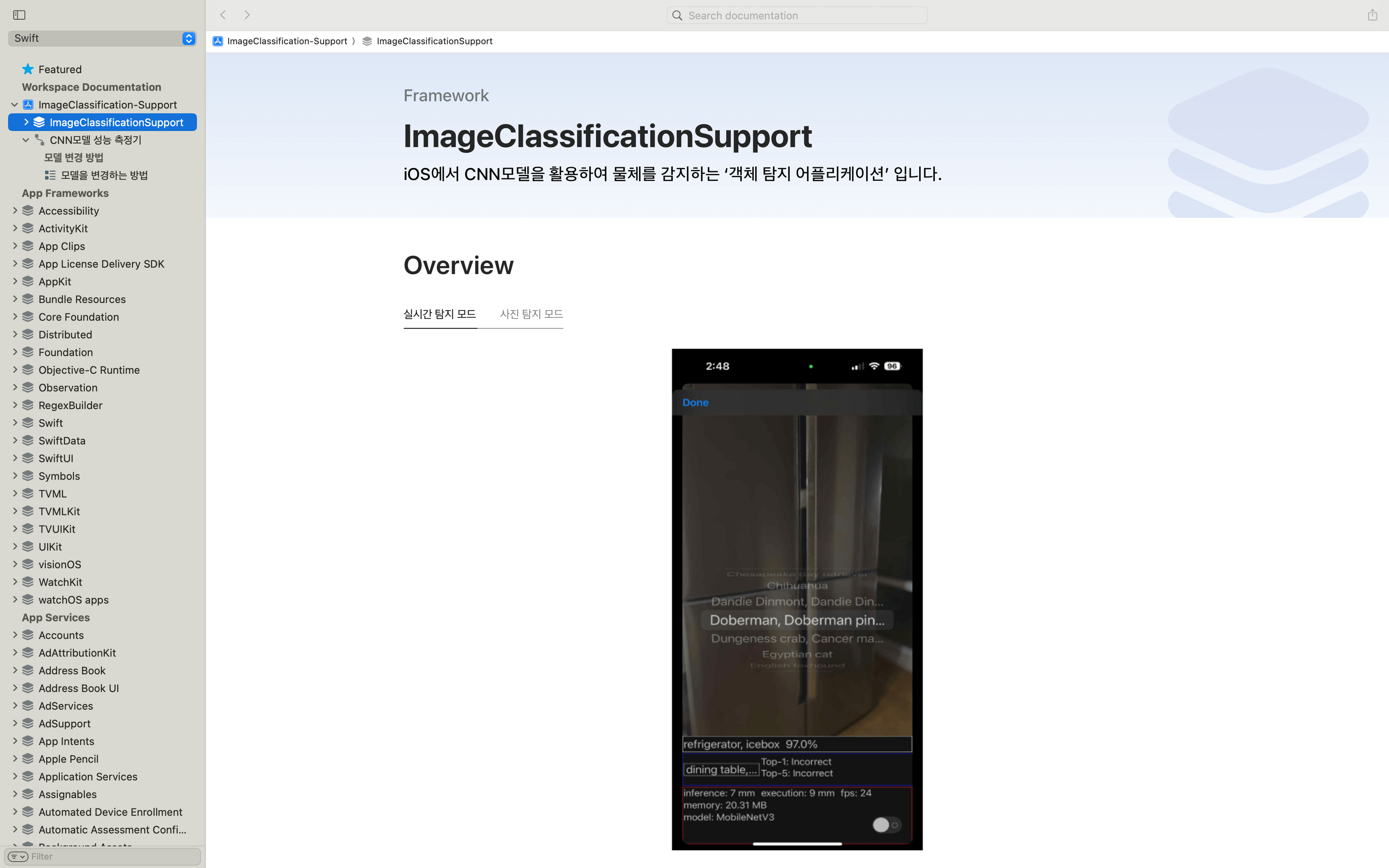Select the 실시간 탐지 모드 tab

(440, 314)
